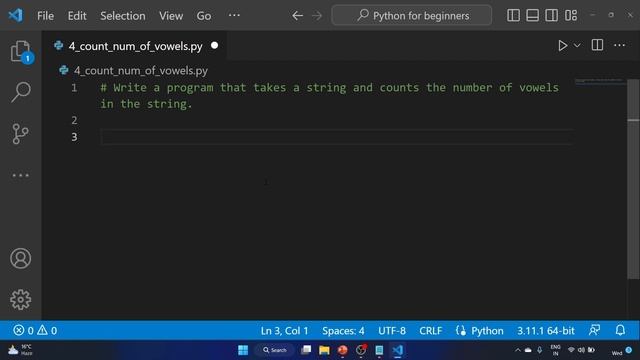Click Windows taskbar Search box
640x360 pixels.
[x=275, y=350]
